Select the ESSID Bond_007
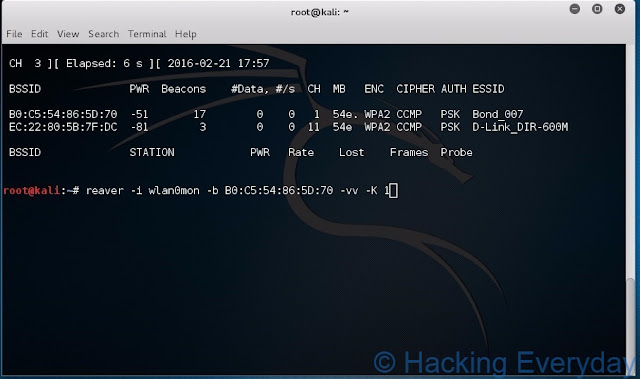 tap(498, 114)
